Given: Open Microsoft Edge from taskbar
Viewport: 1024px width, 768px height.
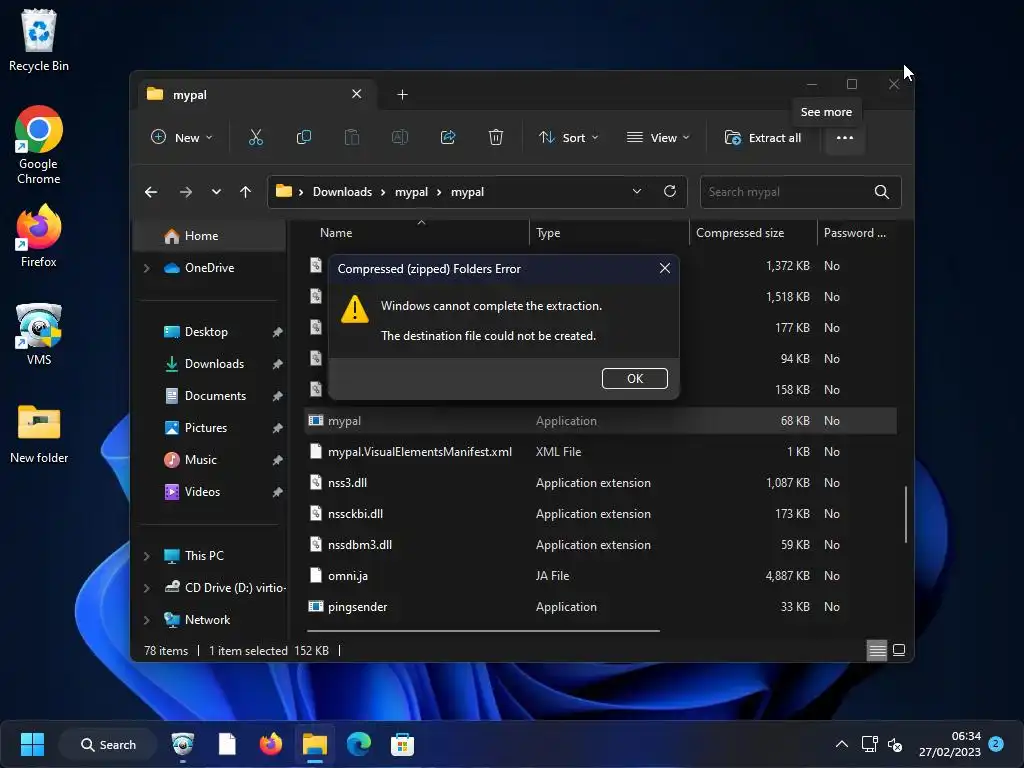Looking at the screenshot, I should click(x=359, y=744).
